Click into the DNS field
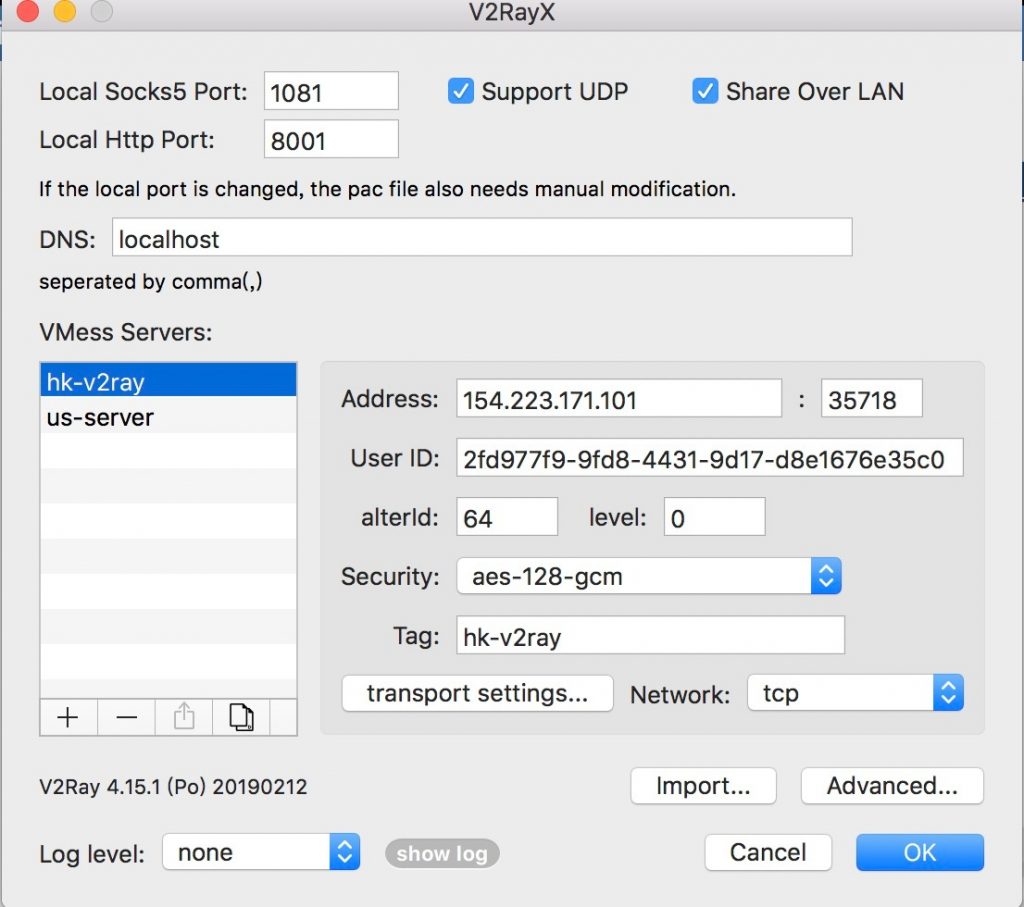 pyautogui.click(x=482, y=238)
